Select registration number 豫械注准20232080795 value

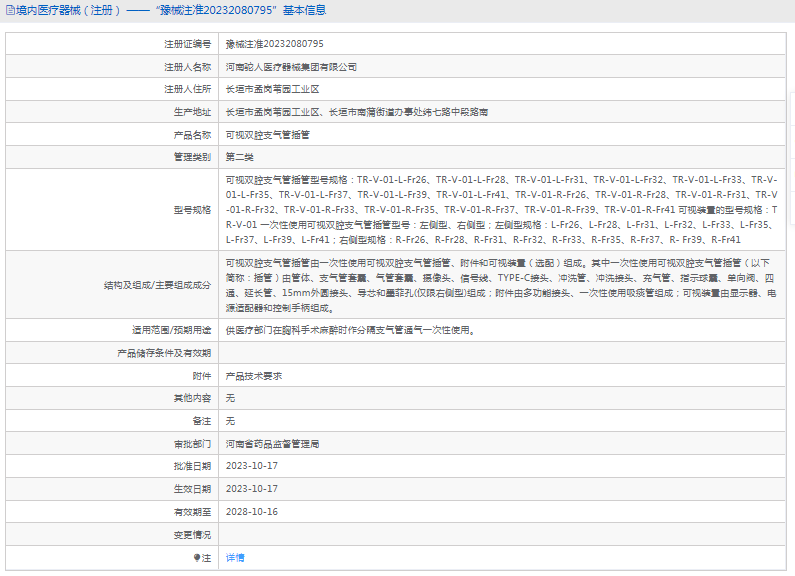pos(274,44)
